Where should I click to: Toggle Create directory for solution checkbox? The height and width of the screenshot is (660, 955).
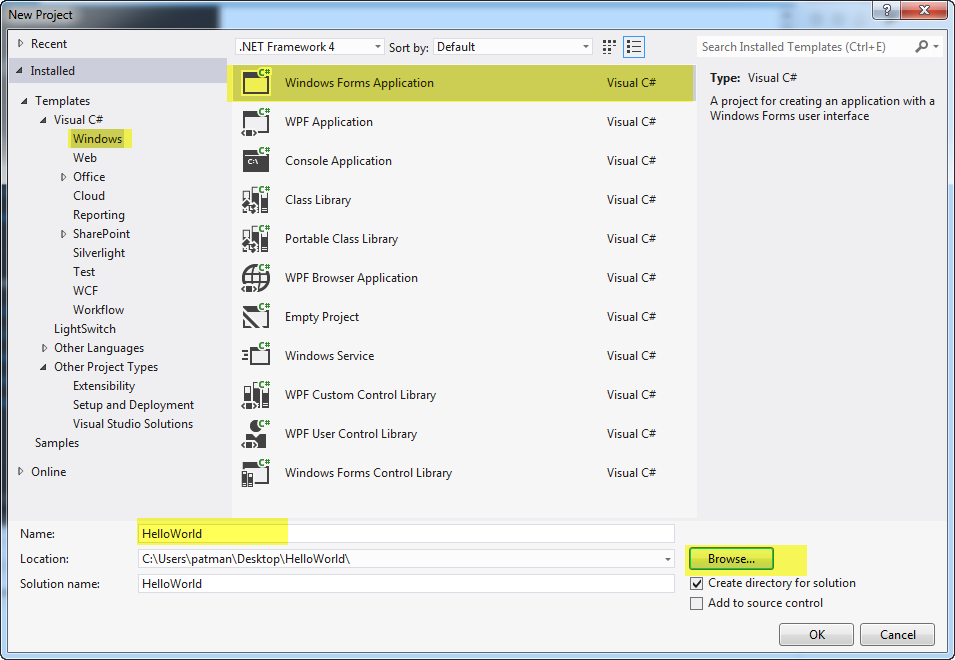point(696,583)
